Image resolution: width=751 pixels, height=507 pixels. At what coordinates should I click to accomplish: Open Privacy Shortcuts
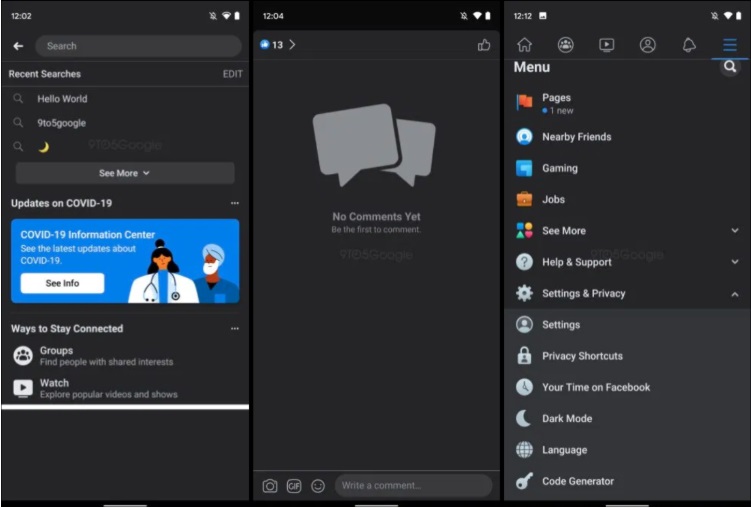pos(627,356)
